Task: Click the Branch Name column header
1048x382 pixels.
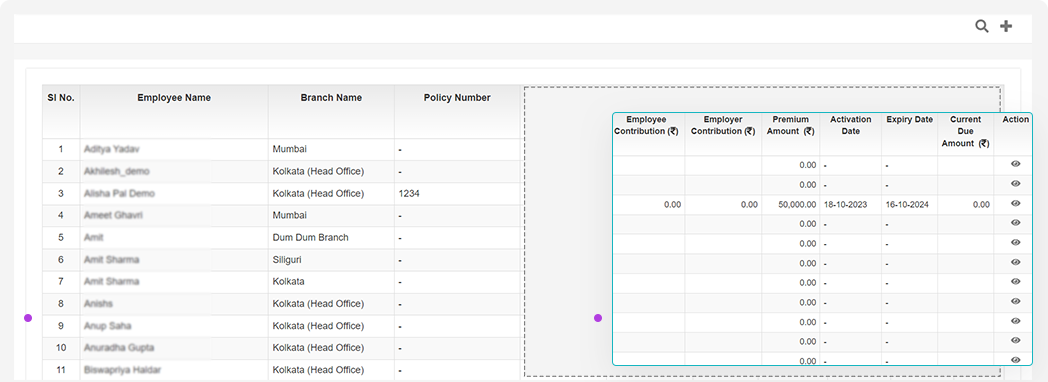Action: click(x=331, y=98)
